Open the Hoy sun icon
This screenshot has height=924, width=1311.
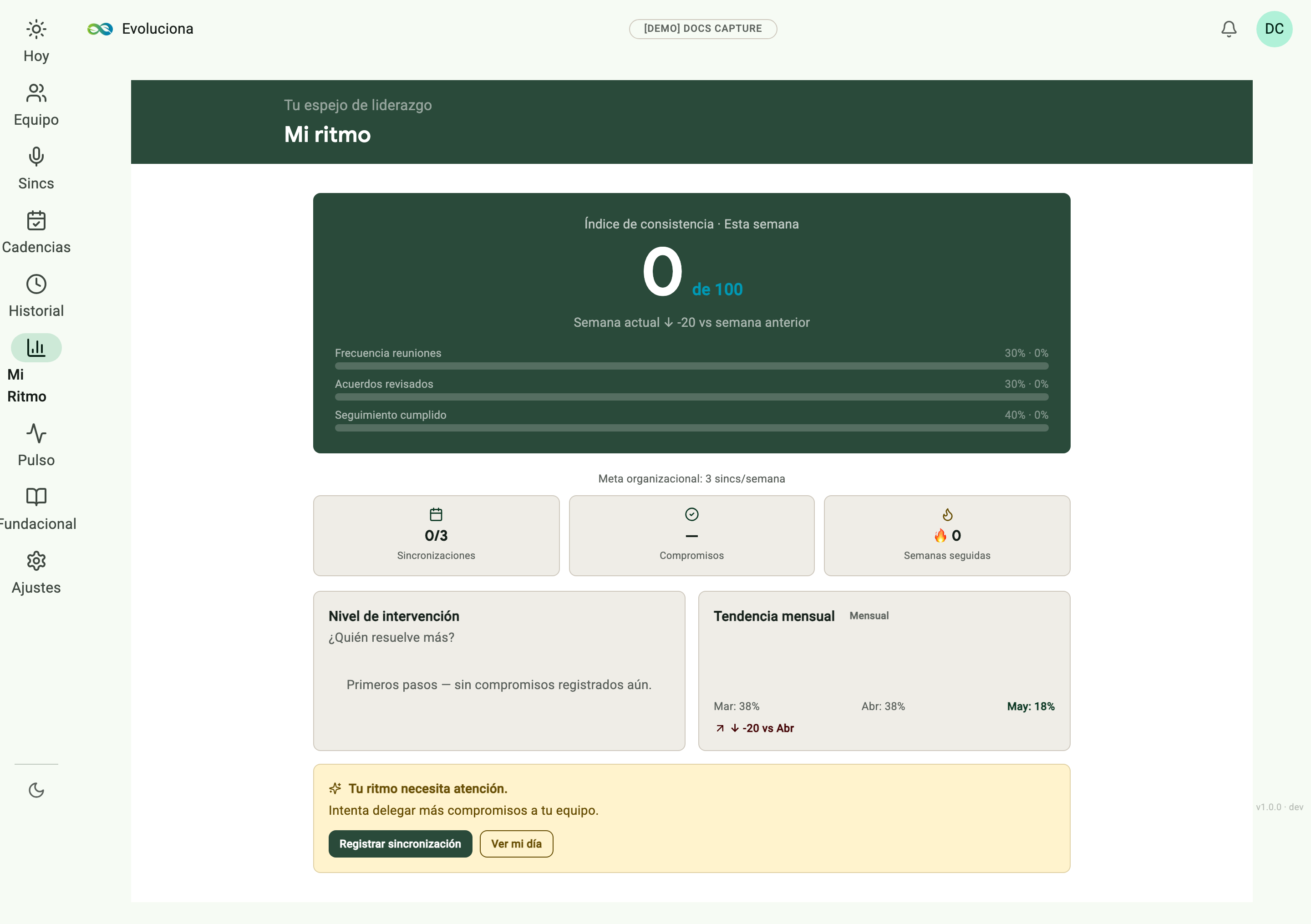pos(36,29)
